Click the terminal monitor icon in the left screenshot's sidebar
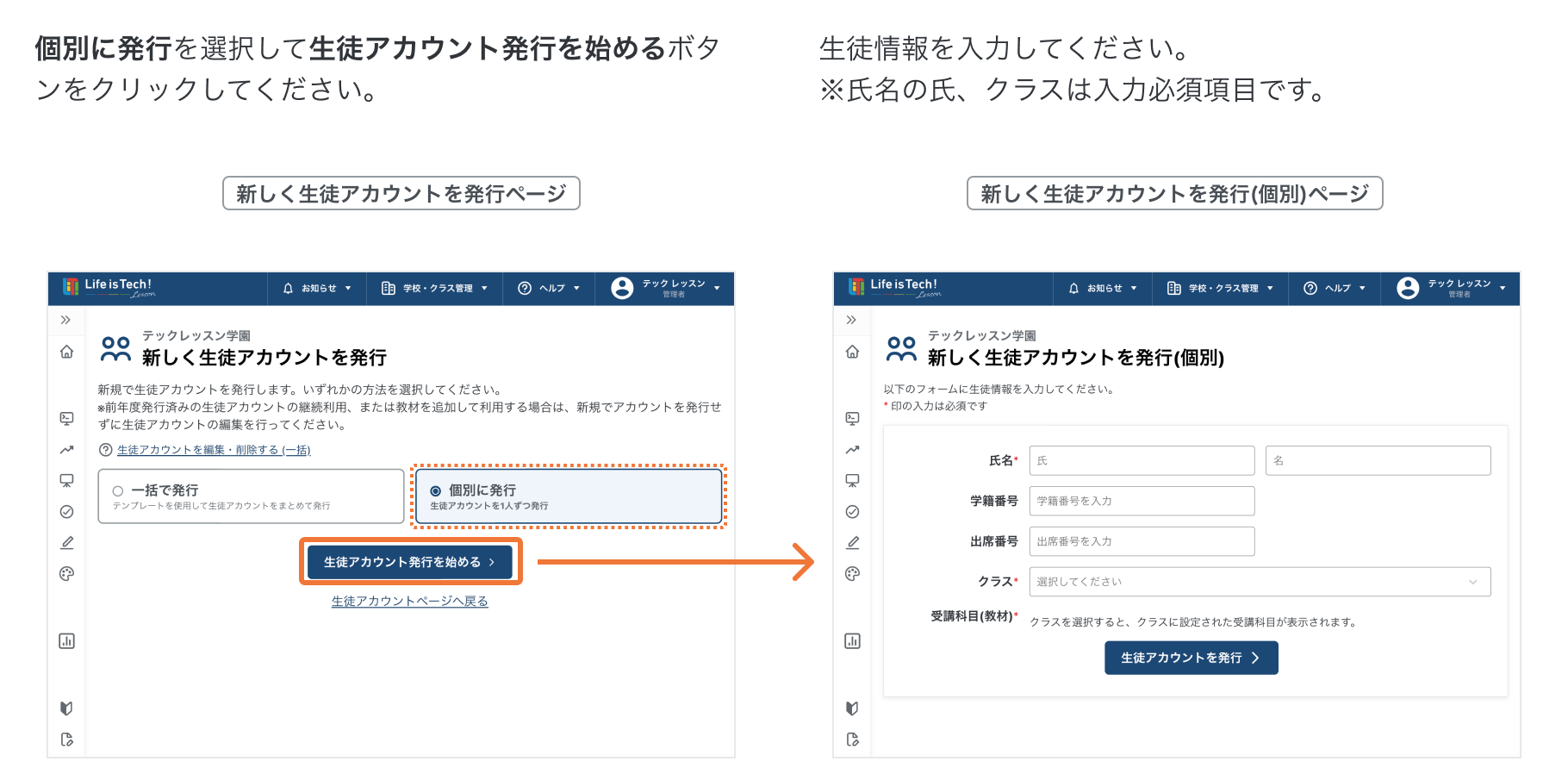 (66, 419)
